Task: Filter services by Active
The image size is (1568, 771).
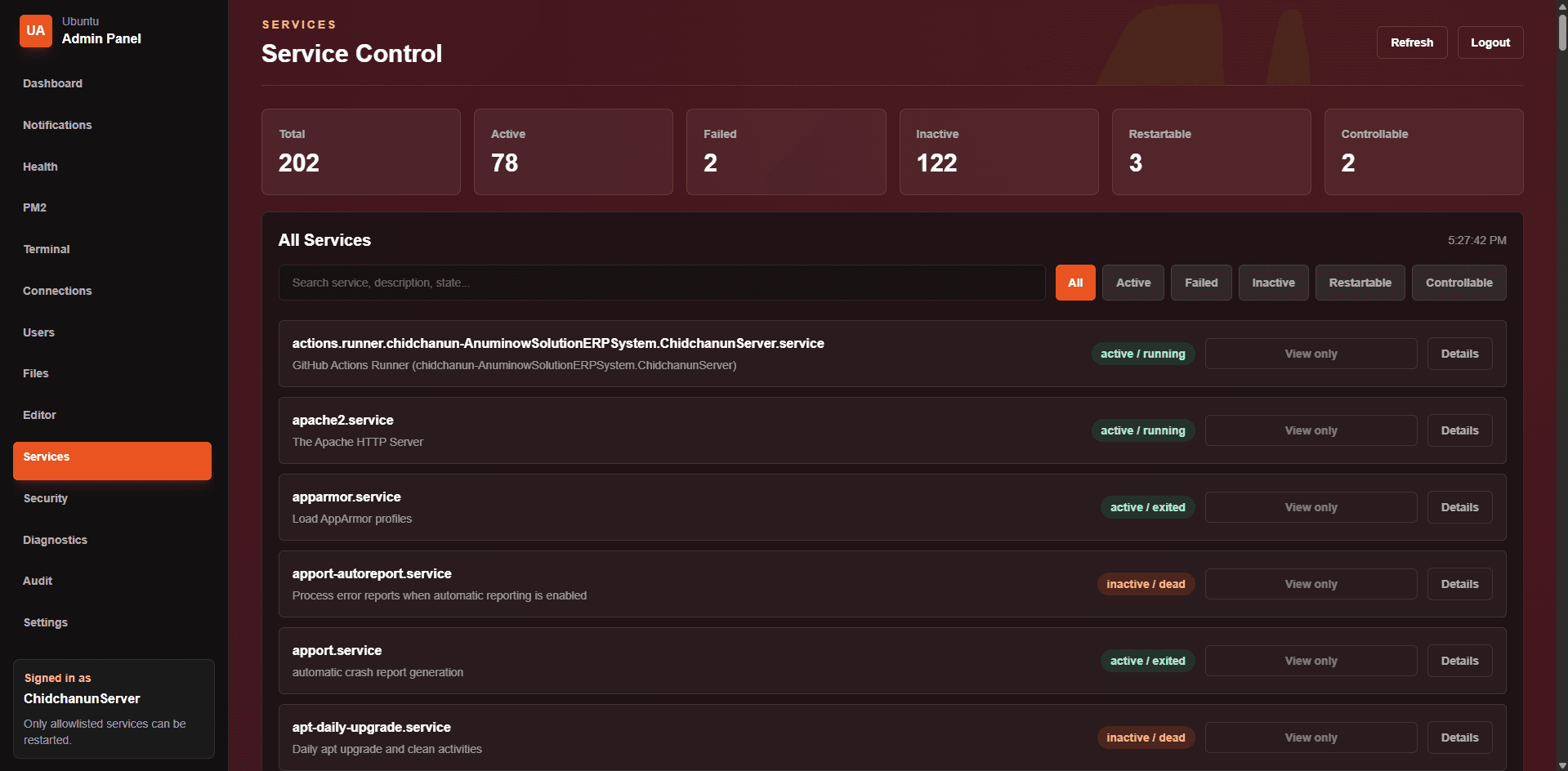Action: pos(1133,283)
